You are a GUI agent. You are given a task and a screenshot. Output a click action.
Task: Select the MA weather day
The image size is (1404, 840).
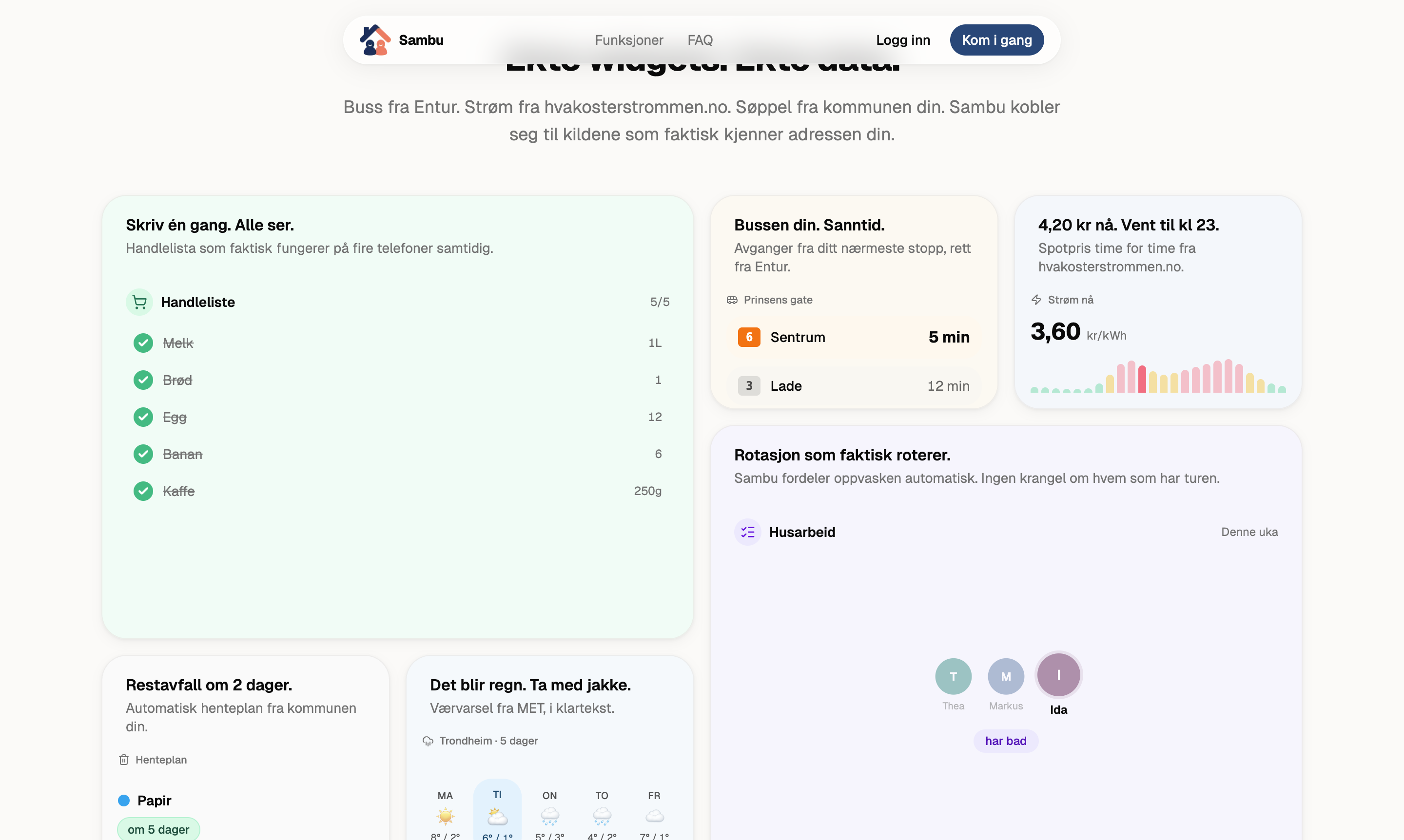445,812
